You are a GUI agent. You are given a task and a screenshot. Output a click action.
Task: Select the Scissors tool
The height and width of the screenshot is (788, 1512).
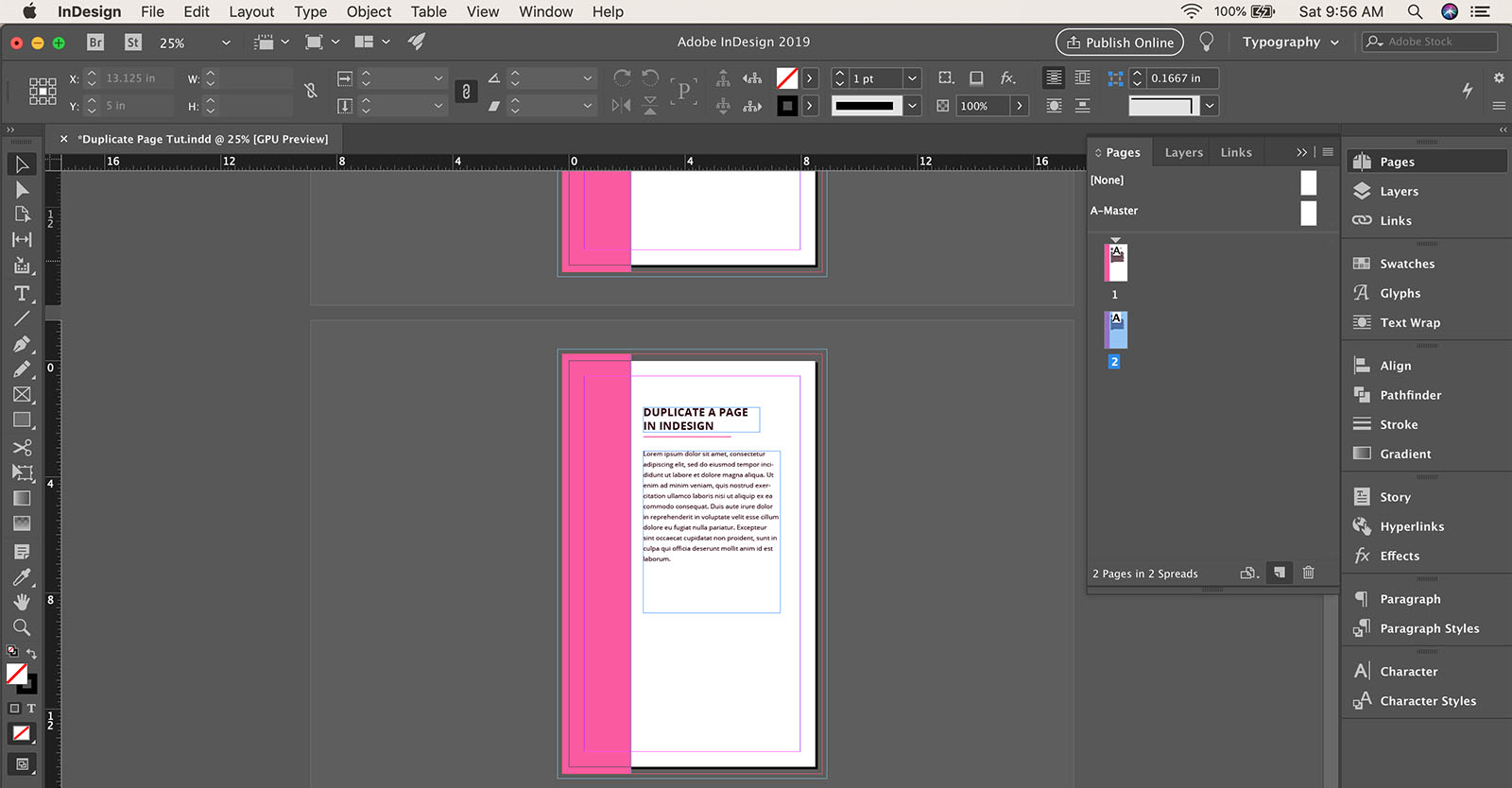coord(22,447)
